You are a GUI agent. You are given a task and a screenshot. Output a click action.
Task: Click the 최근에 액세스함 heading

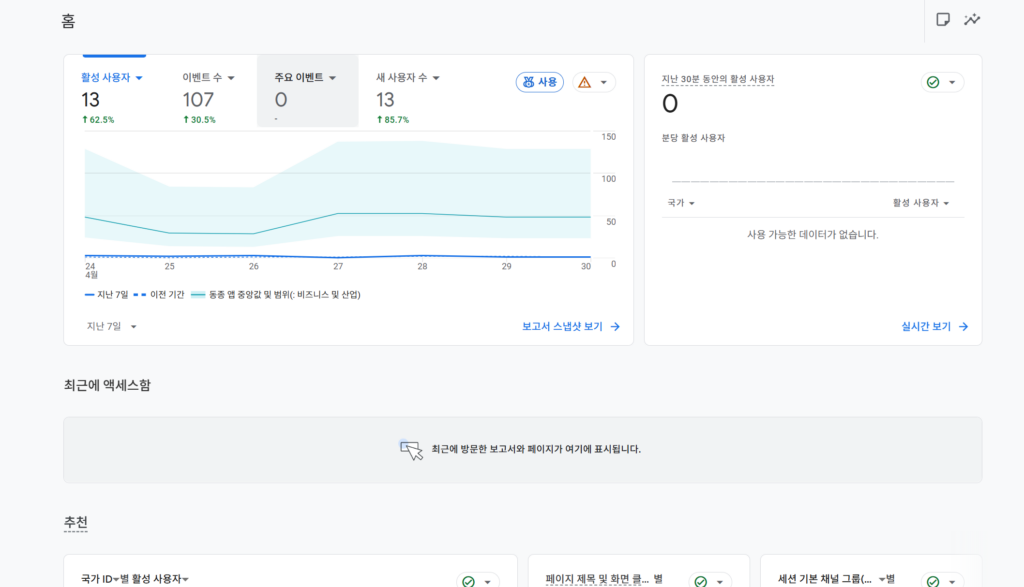[107, 385]
